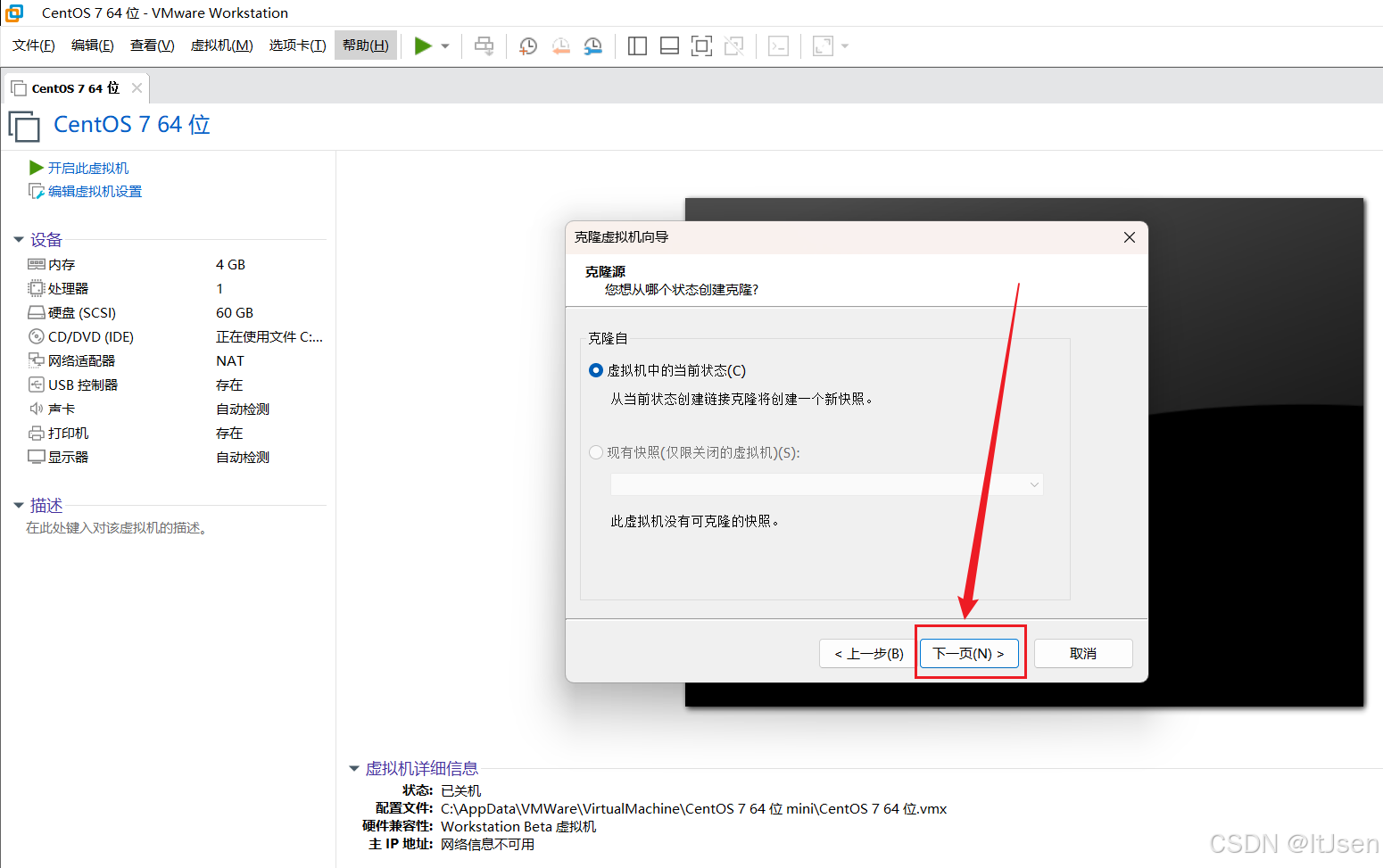Image resolution: width=1383 pixels, height=868 pixels.
Task: Open the 选项卡(T) menu
Action: pos(297,45)
